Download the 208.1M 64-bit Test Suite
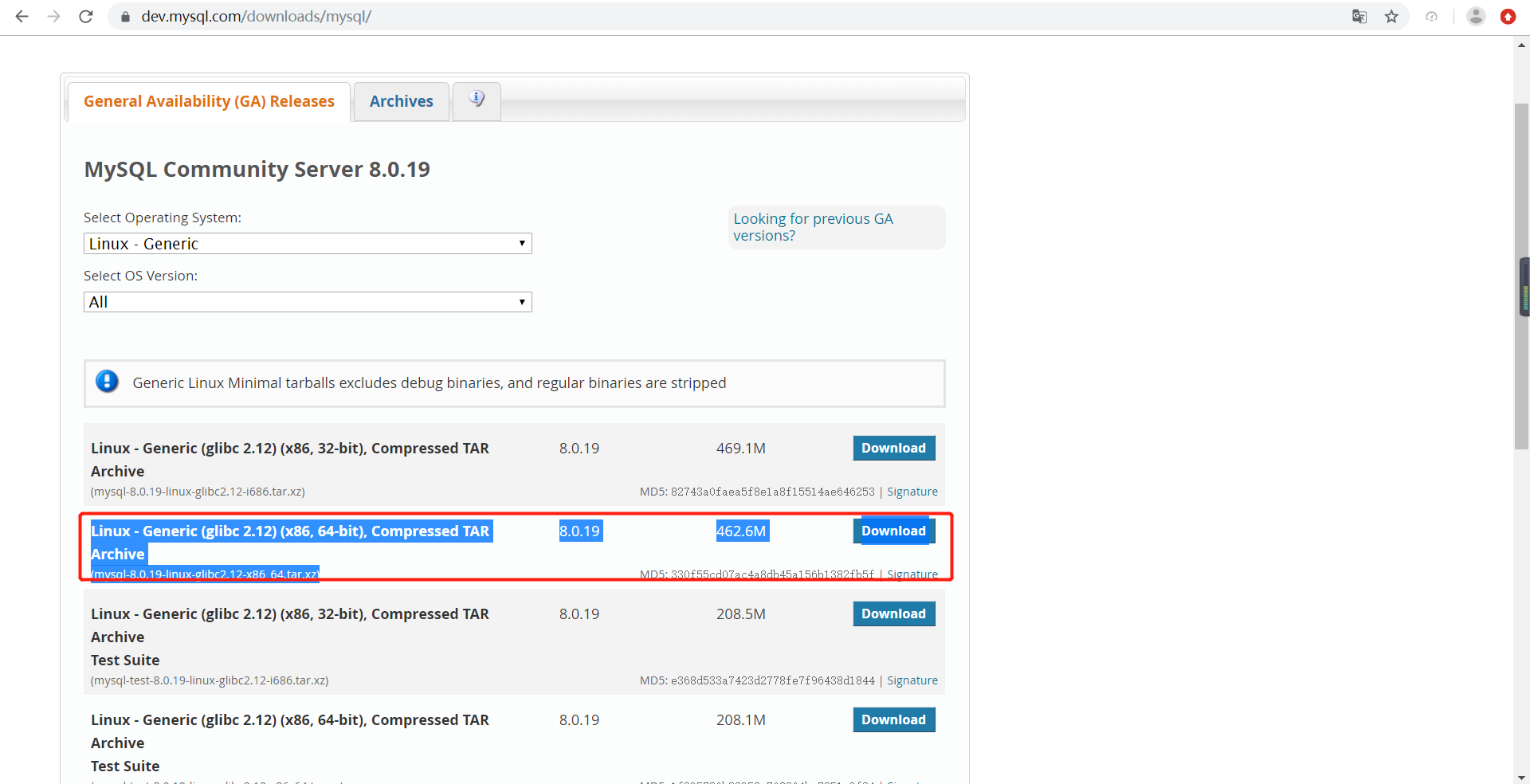This screenshot has height=784, width=1530. tap(893, 719)
